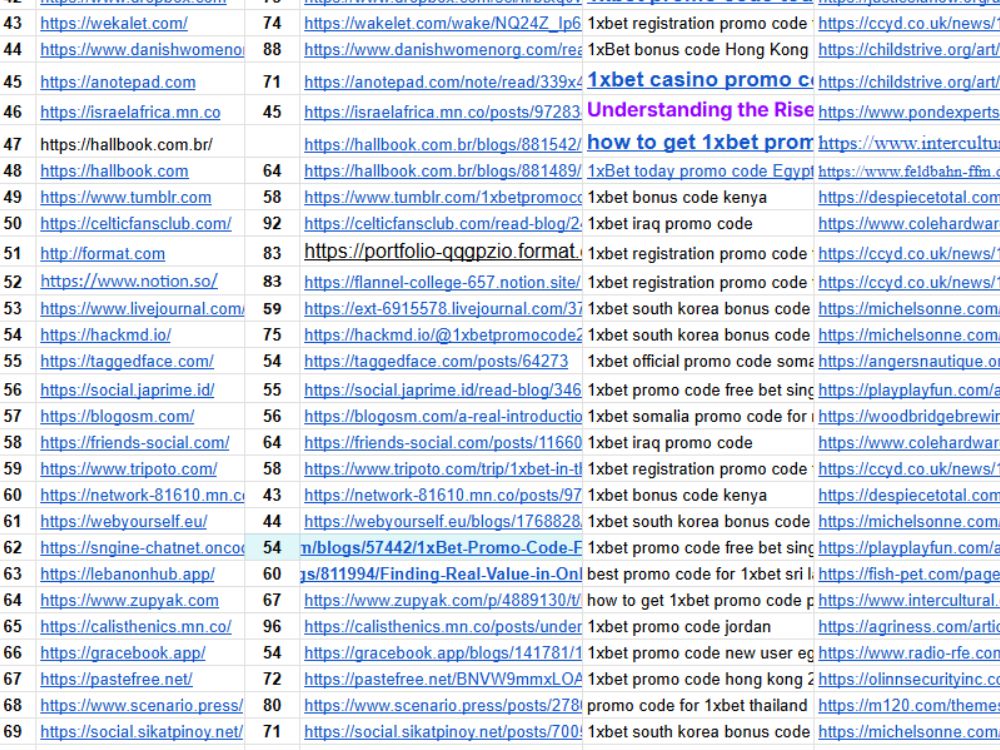The height and width of the screenshot is (750, 1000).
Task: Open the https://www.pondexperts link
Action: pos(909,112)
